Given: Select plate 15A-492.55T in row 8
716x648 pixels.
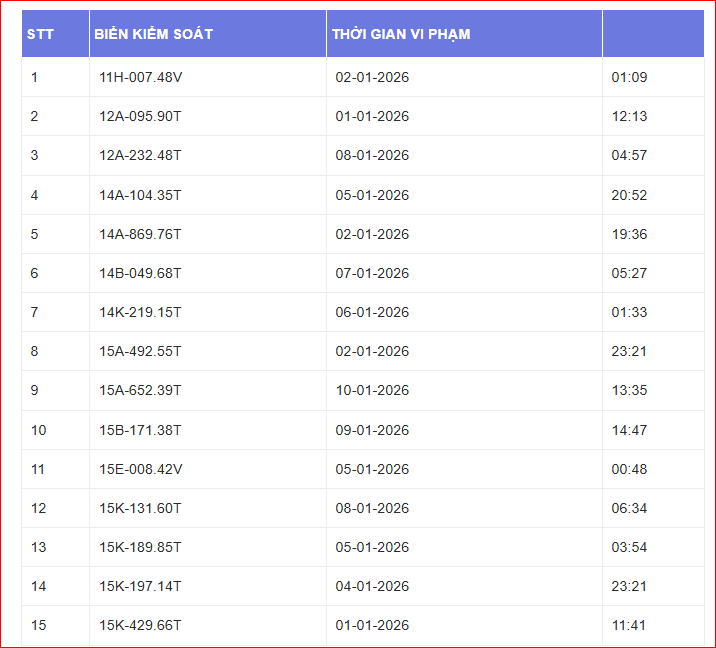Looking at the screenshot, I should pos(140,351).
